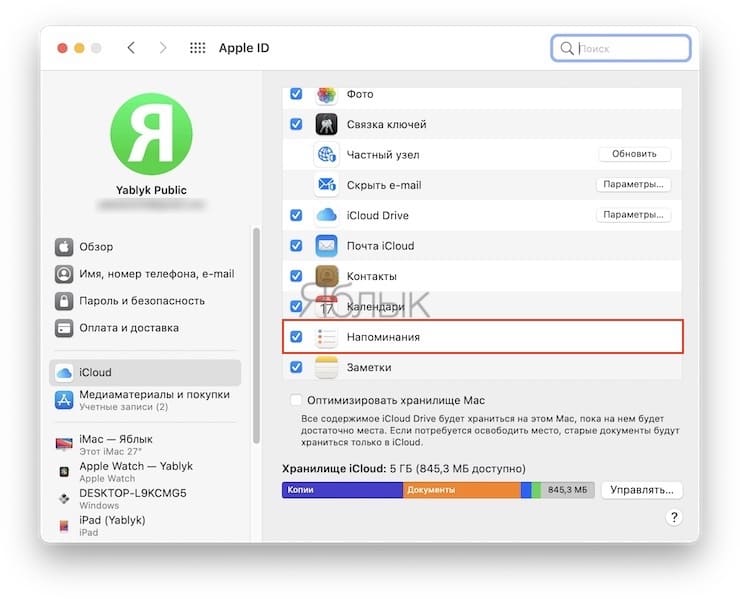Click the Apple logo icon beside Обзор
The width and height of the screenshot is (740, 599).
pos(64,247)
